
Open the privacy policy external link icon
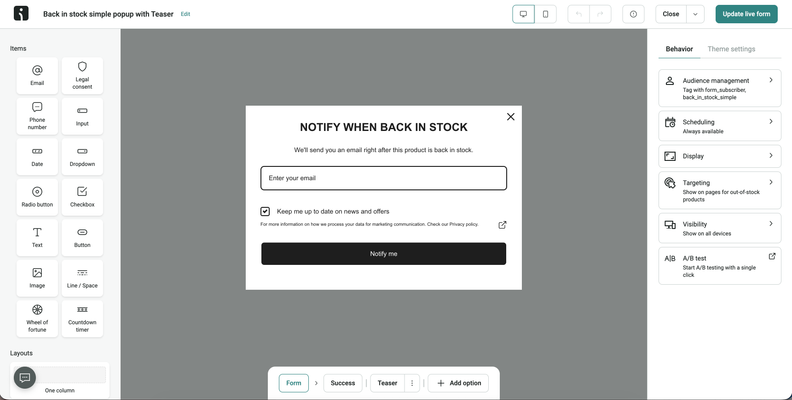coord(502,225)
